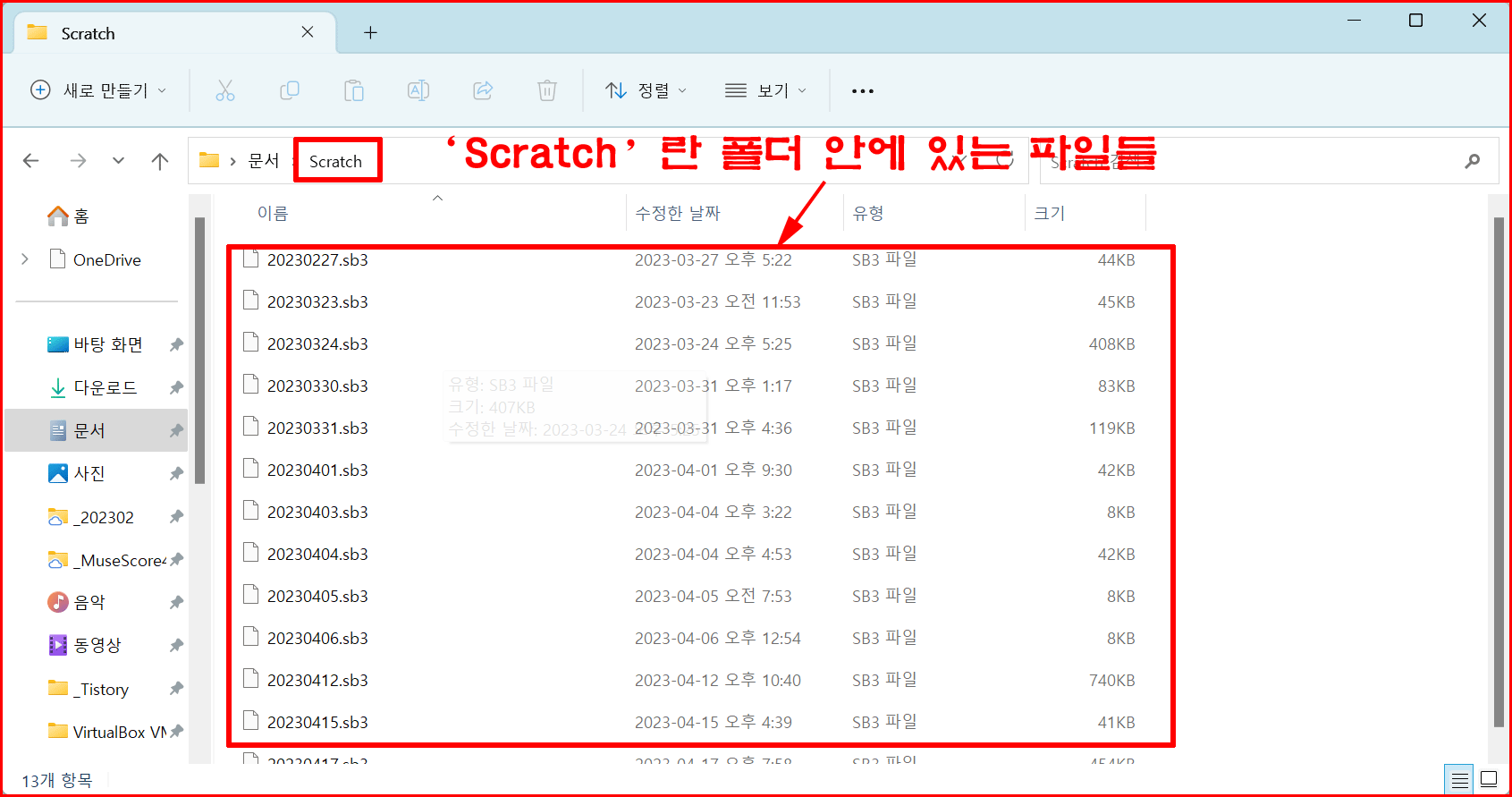Click the Rename icon in toolbar

click(x=418, y=90)
